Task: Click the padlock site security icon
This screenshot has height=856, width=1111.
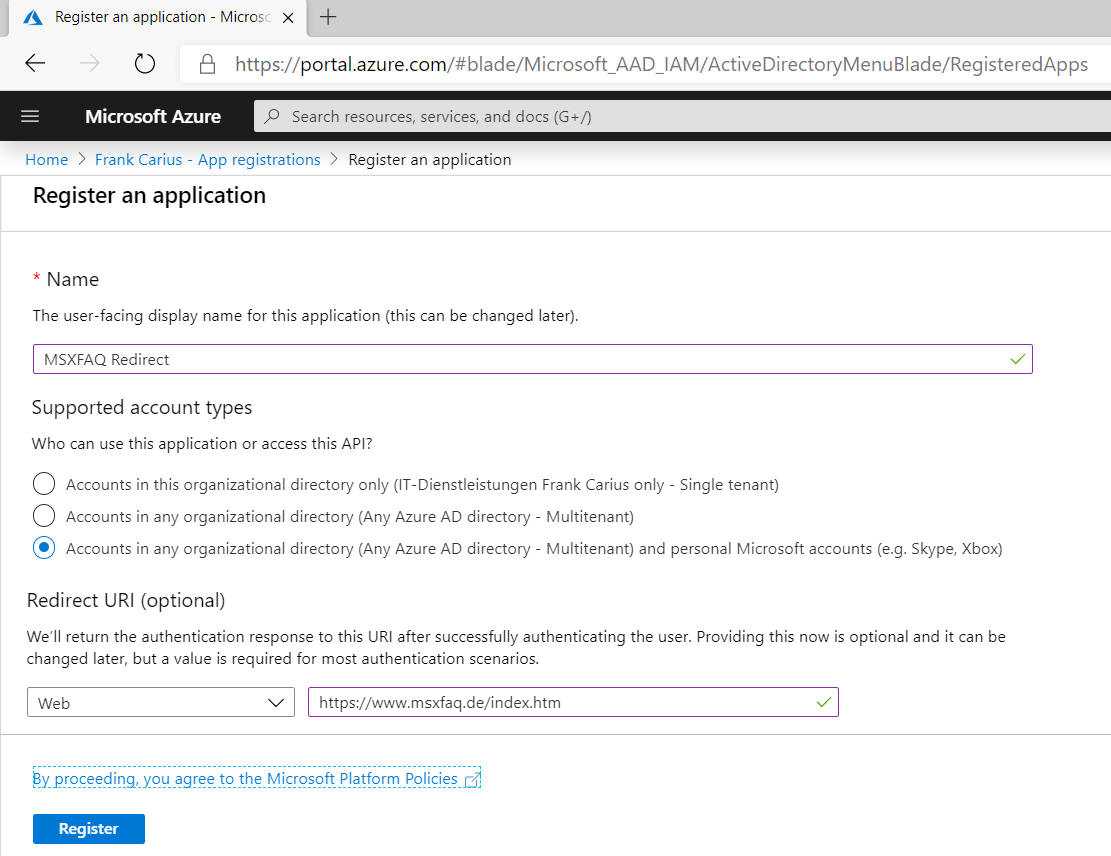Action: tap(207, 64)
